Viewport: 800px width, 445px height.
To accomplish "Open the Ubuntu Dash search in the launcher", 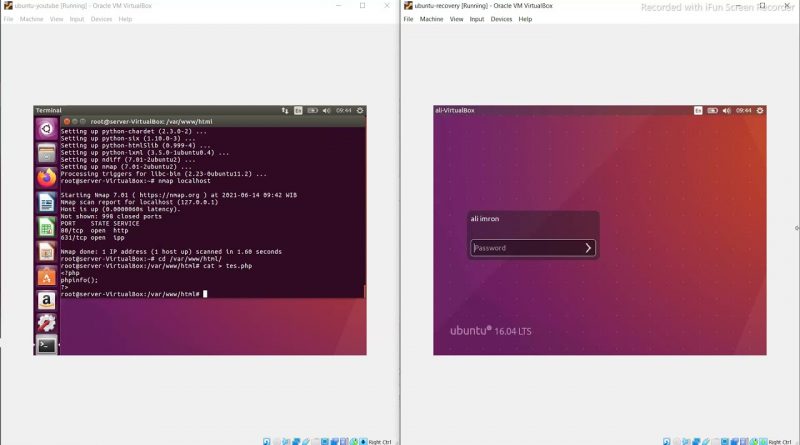I will (x=46, y=129).
